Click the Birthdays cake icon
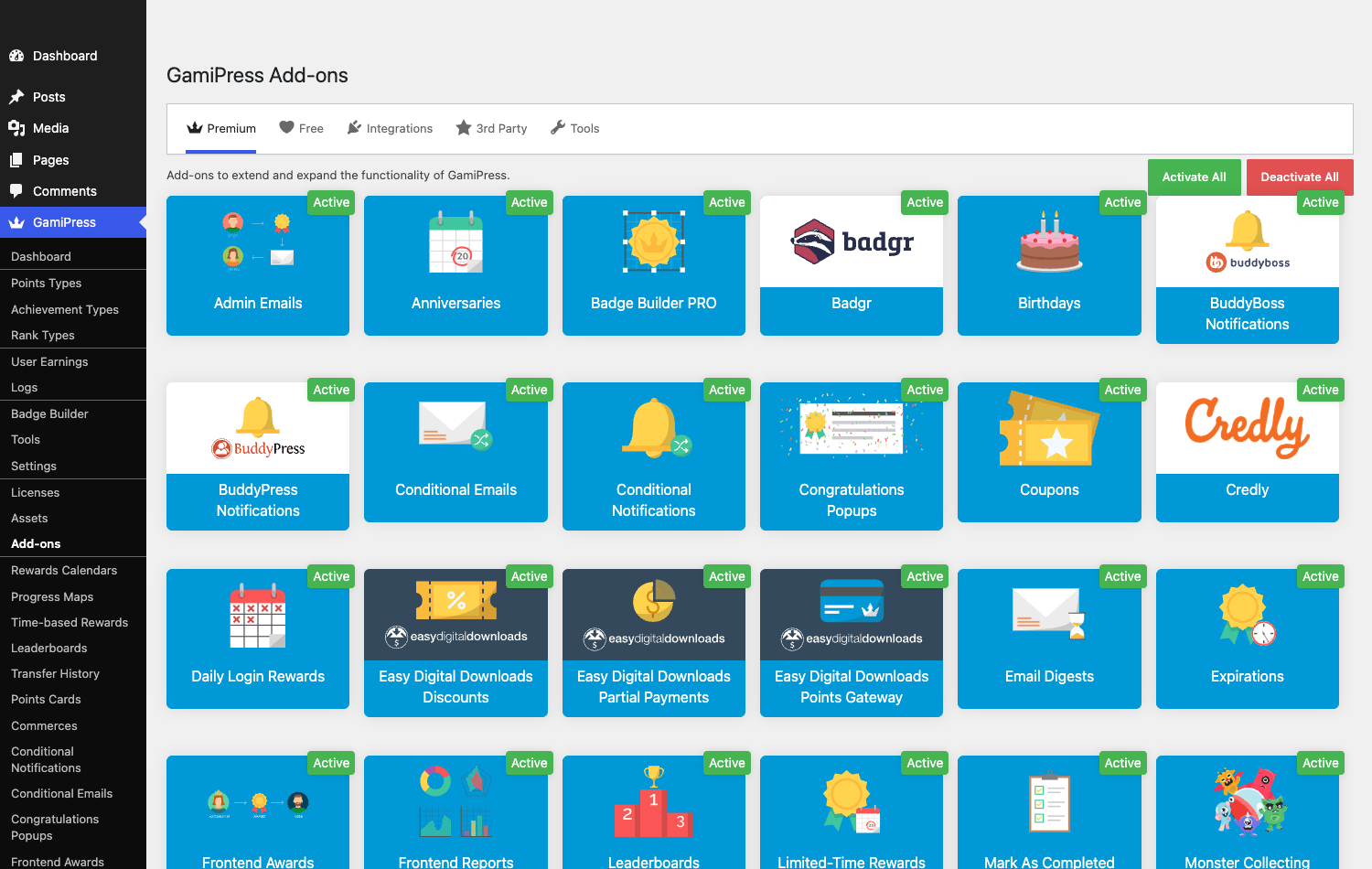This screenshot has width=1372, height=869. [x=1049, y=241]
